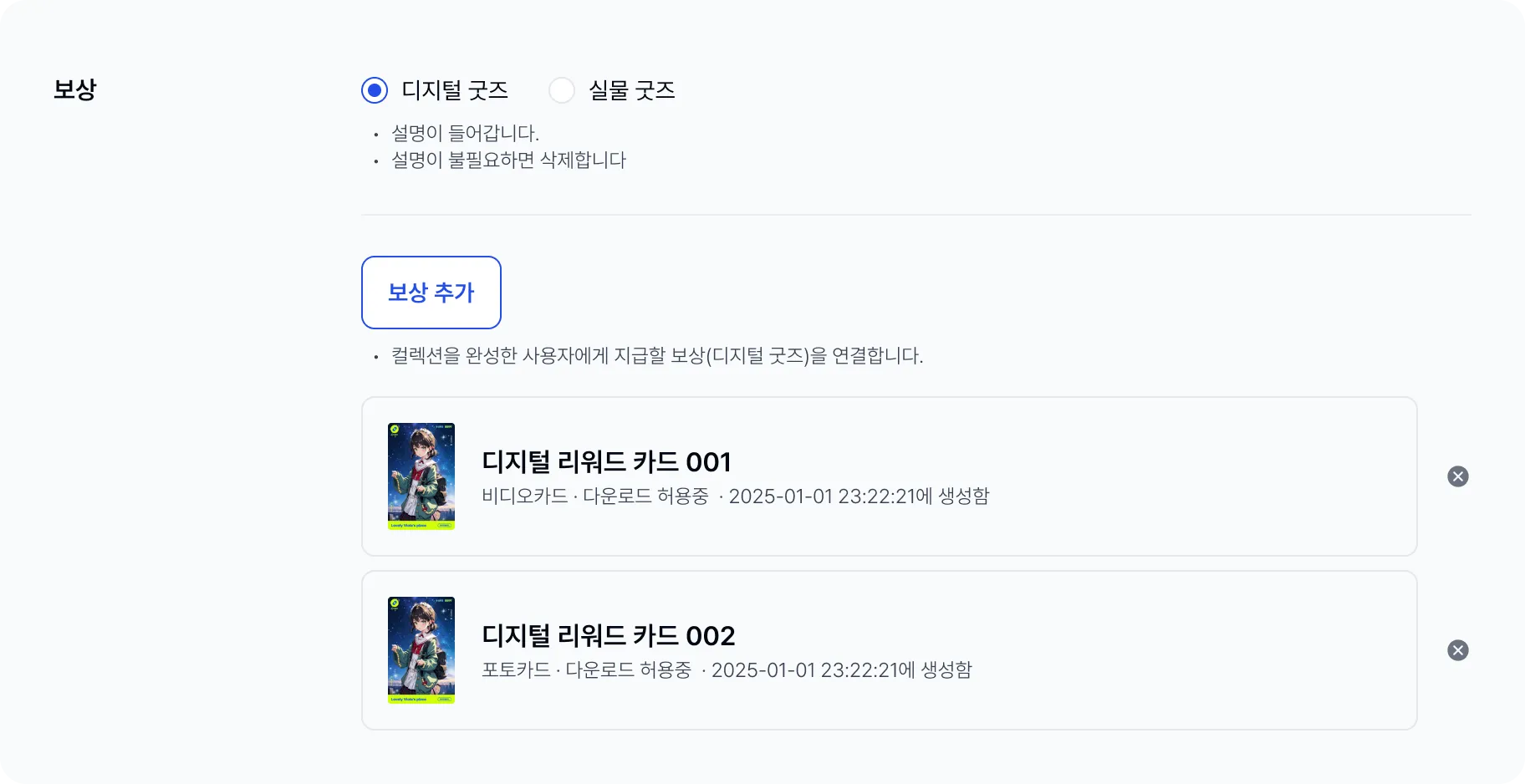The width and height of the screenshot is (1525, 784).
Task: Select the 실물 굿즈 radio button
Action: tap(562, 90)
